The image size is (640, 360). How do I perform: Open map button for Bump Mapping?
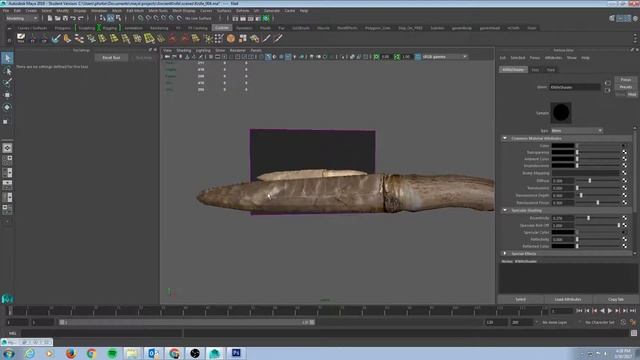(624, 173)
